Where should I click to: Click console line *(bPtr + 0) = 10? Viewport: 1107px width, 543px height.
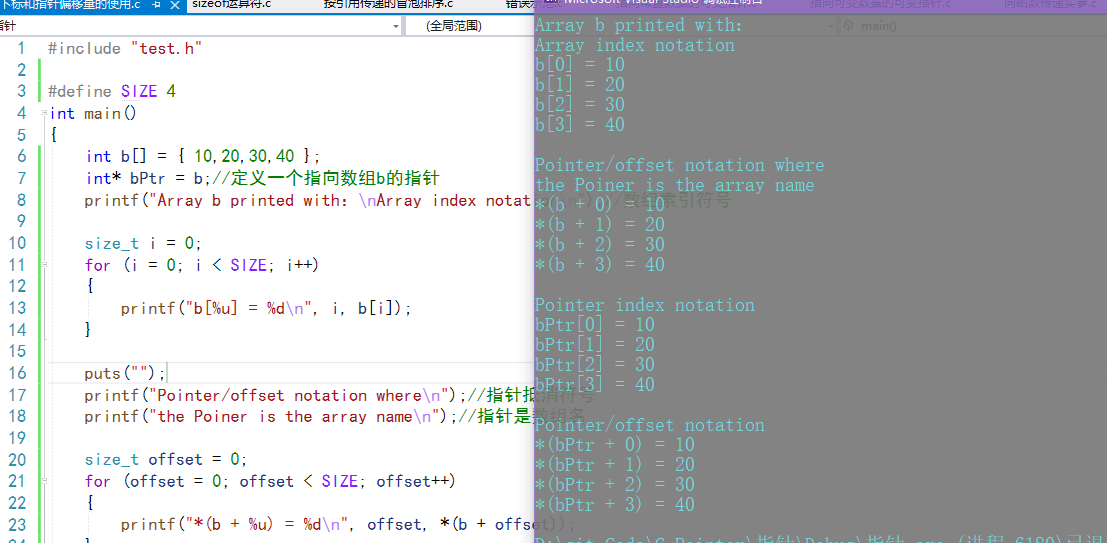pyautogui.click(x=614, y=445)
